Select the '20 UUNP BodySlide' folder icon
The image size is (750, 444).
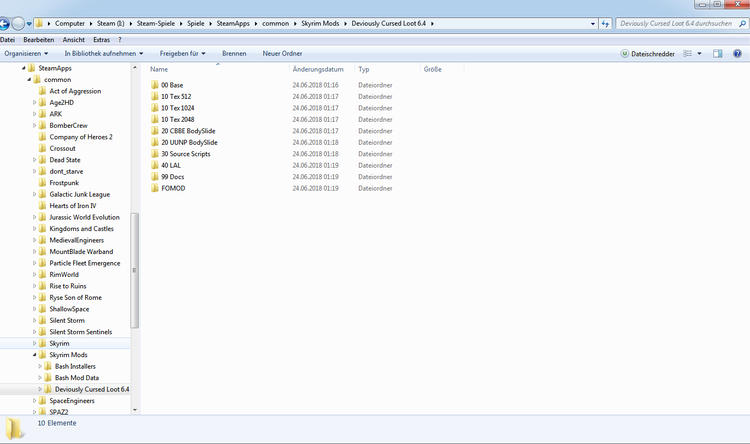[x=154, y=143]
